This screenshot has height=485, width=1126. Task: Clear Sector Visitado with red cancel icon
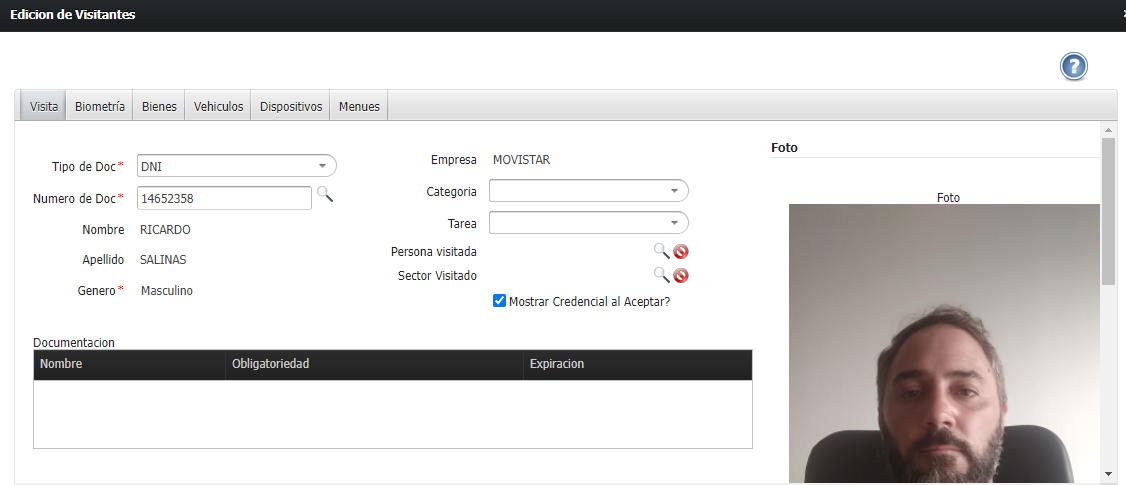pos(681,276)
